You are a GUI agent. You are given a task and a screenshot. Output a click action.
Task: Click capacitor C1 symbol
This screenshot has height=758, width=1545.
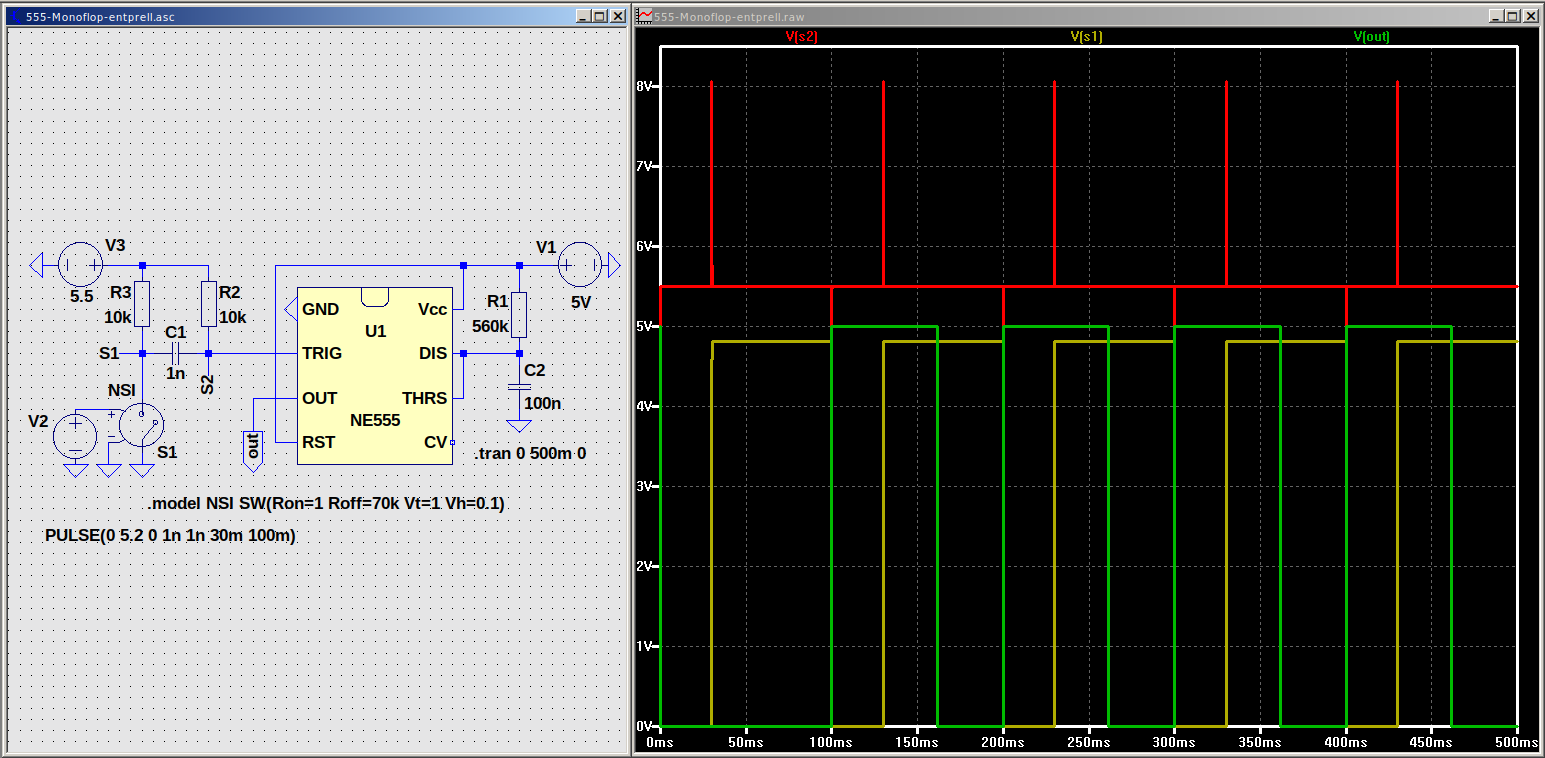pos(175,353)
